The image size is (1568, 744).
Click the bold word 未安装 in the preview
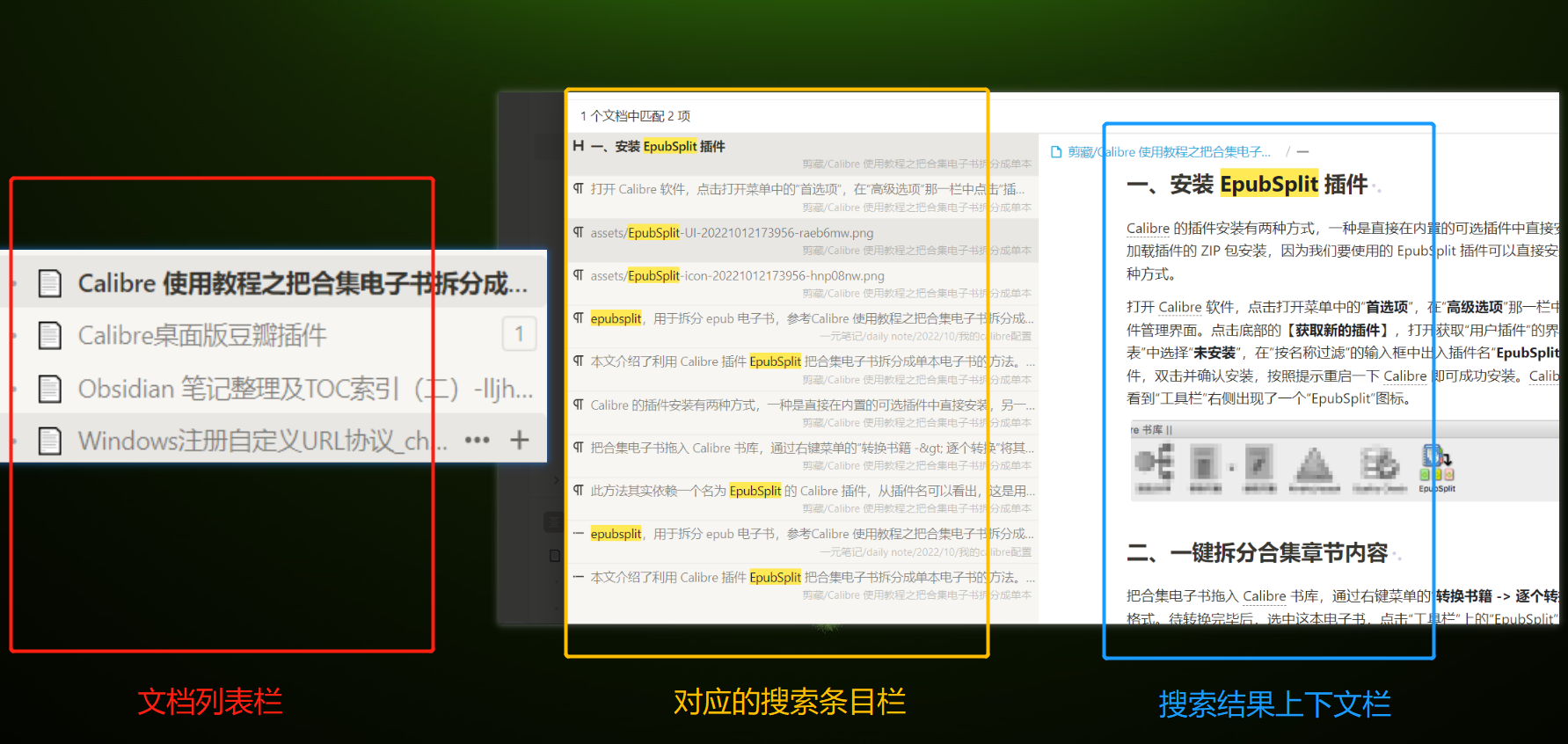(1214, 353)
